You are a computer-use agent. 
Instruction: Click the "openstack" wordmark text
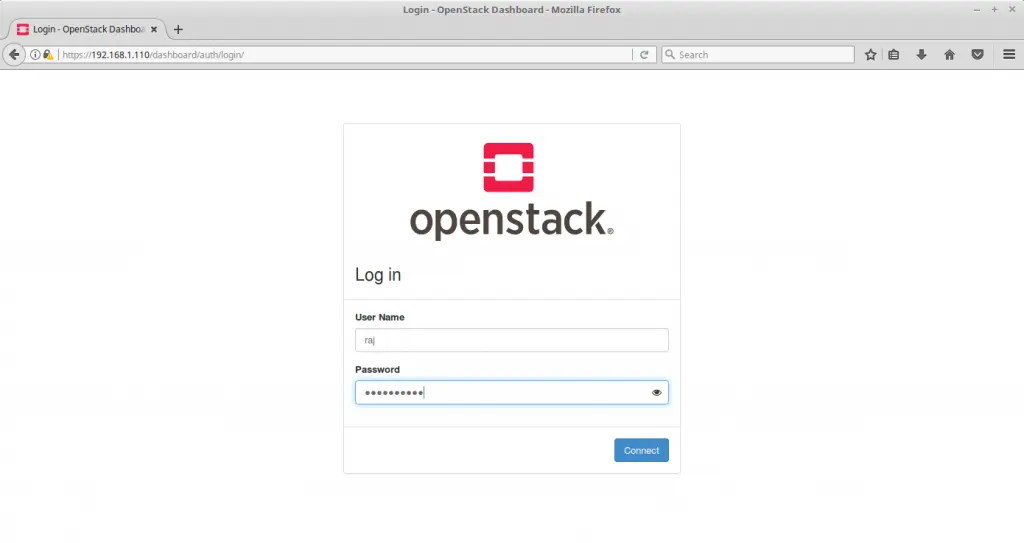(511, 220)
